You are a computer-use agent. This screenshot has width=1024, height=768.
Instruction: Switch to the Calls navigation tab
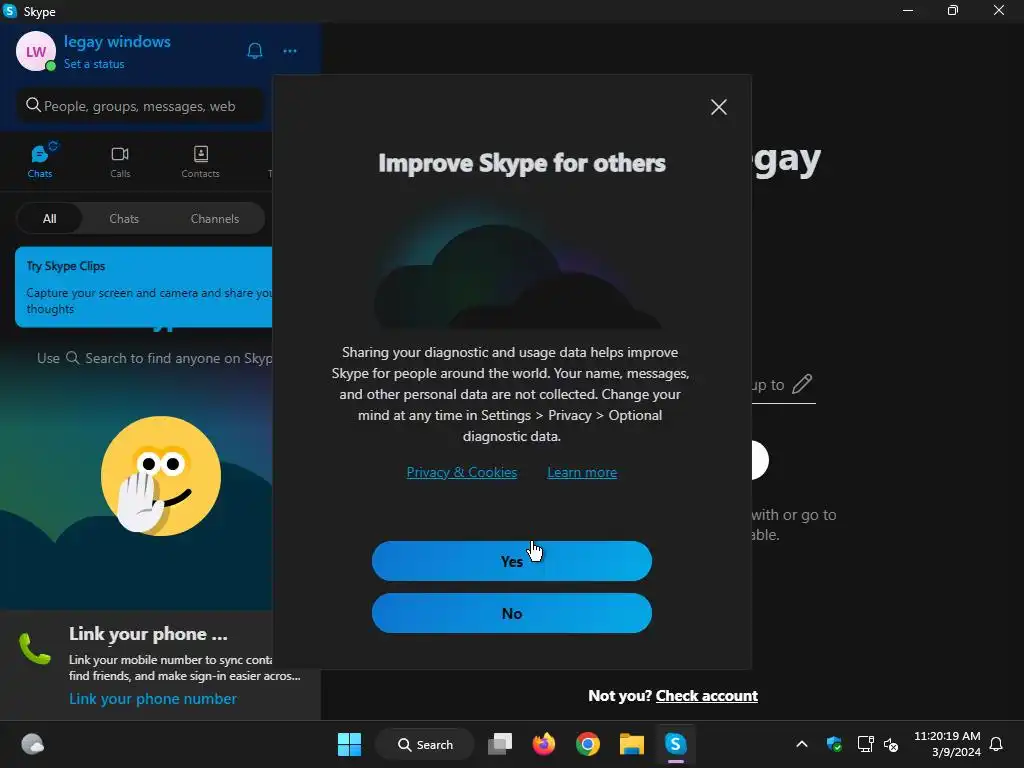point(120,161)
